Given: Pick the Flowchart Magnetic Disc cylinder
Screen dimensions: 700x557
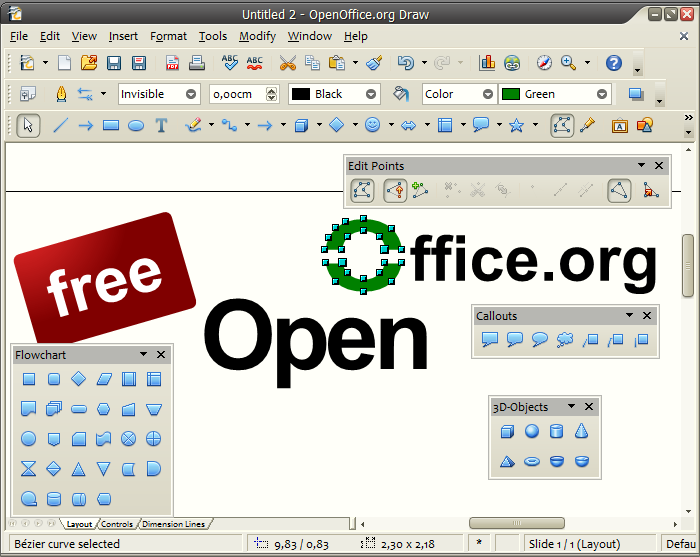Looking at the screenshot, I should pyautogui.click(x=54, y=499).
